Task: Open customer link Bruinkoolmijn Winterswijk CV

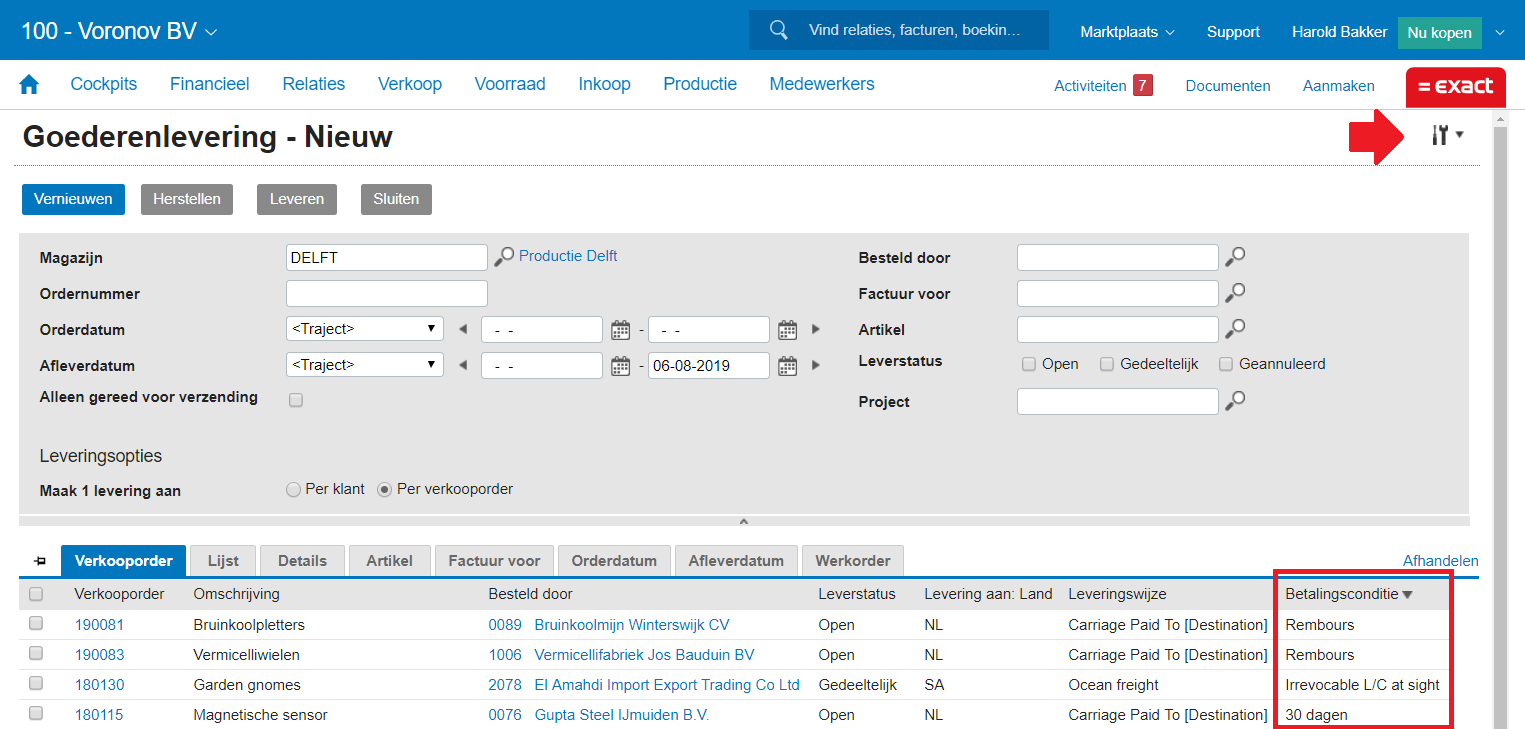Action: (631, 625)
